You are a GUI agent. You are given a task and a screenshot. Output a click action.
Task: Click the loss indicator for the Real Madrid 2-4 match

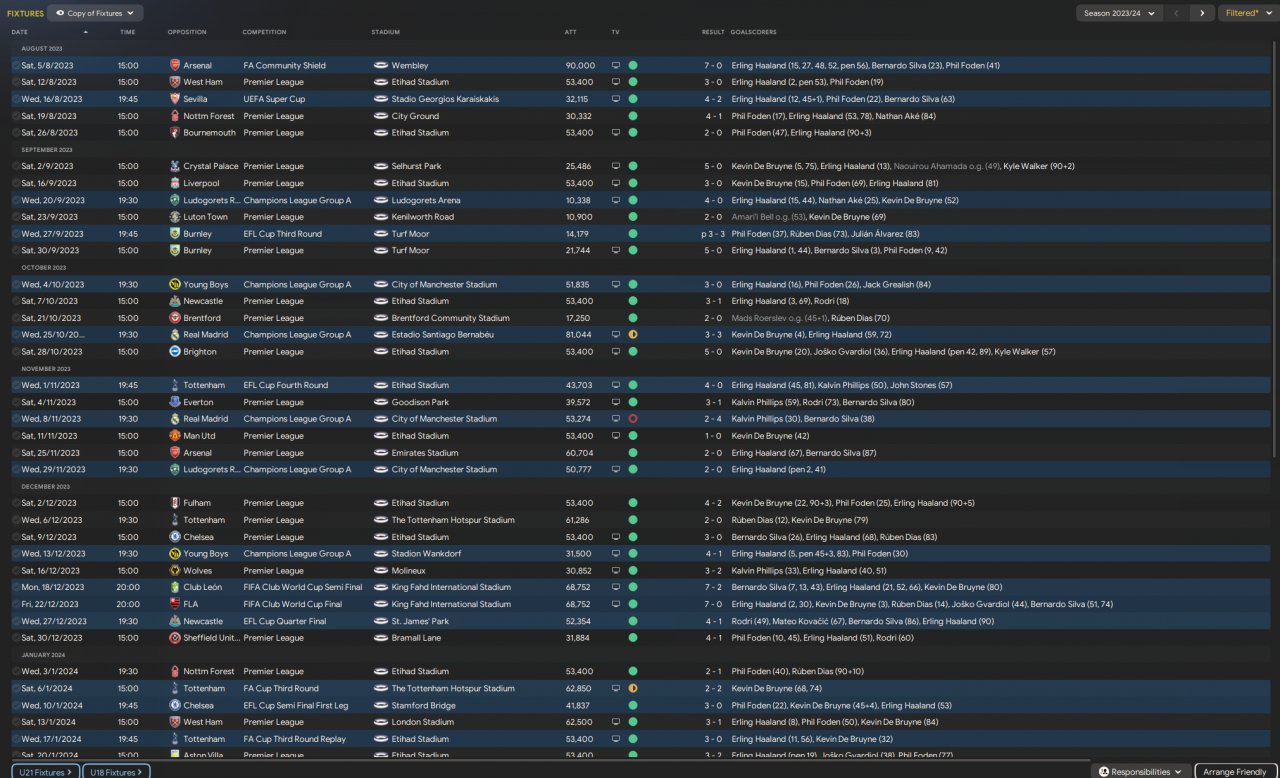633,419
